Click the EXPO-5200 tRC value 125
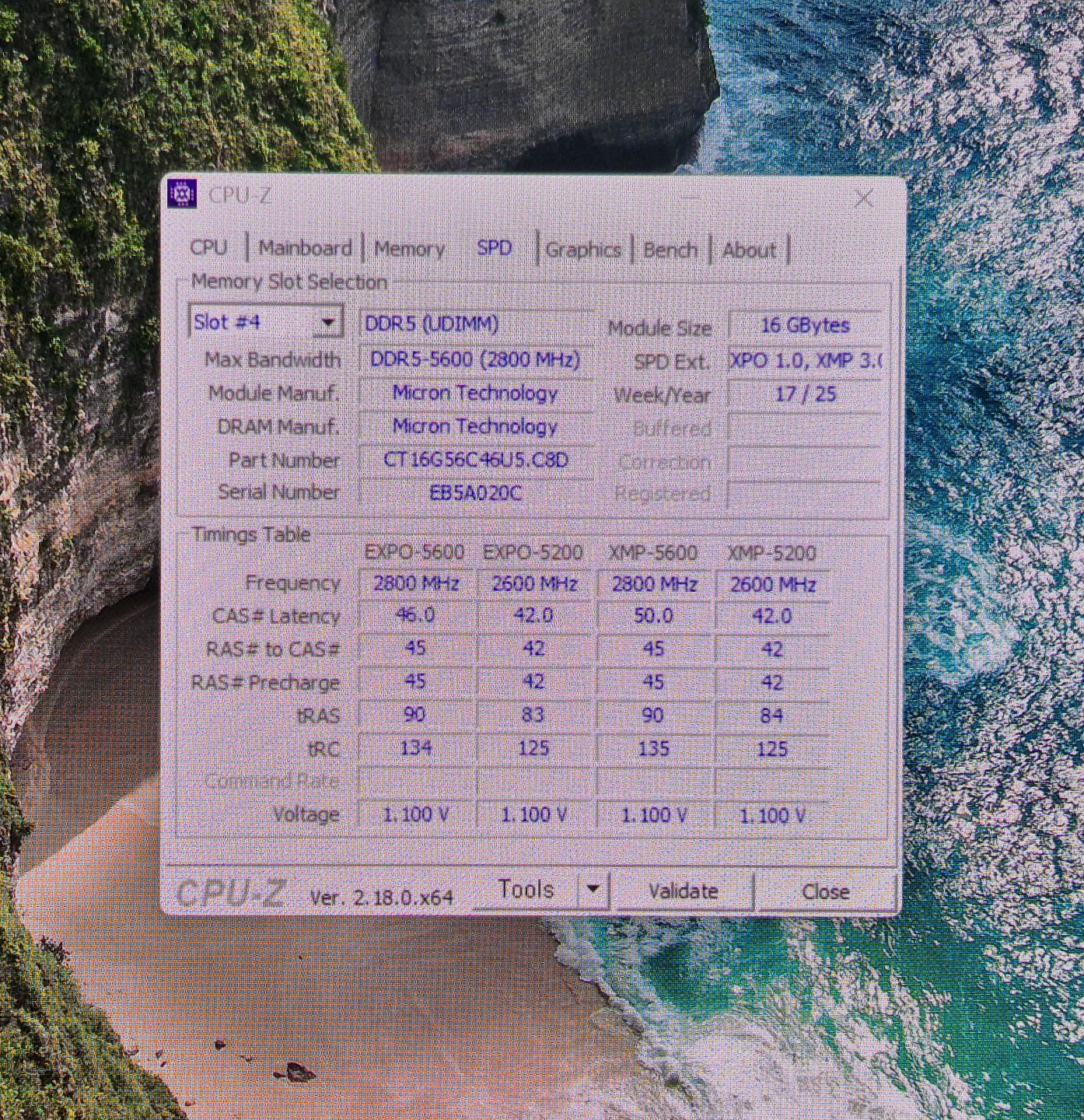 534,748
